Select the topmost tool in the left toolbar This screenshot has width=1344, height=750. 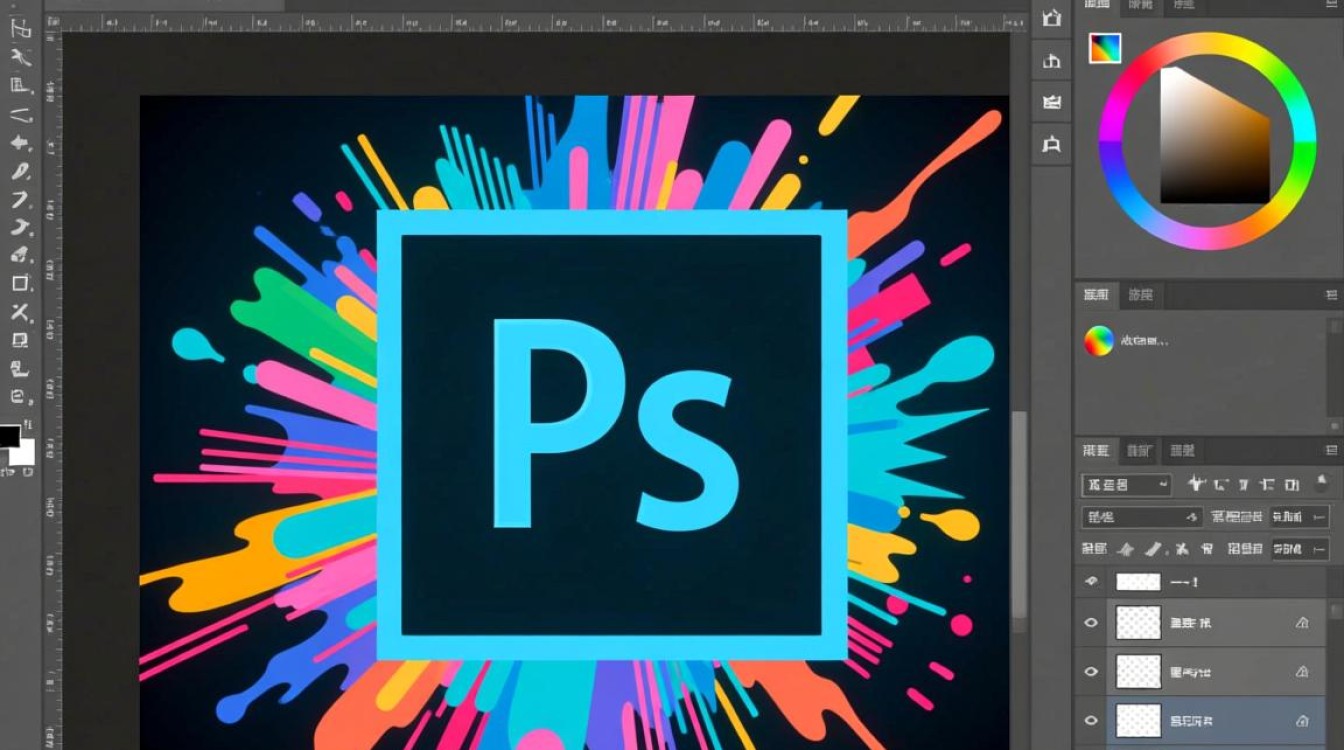pos(20,27)
